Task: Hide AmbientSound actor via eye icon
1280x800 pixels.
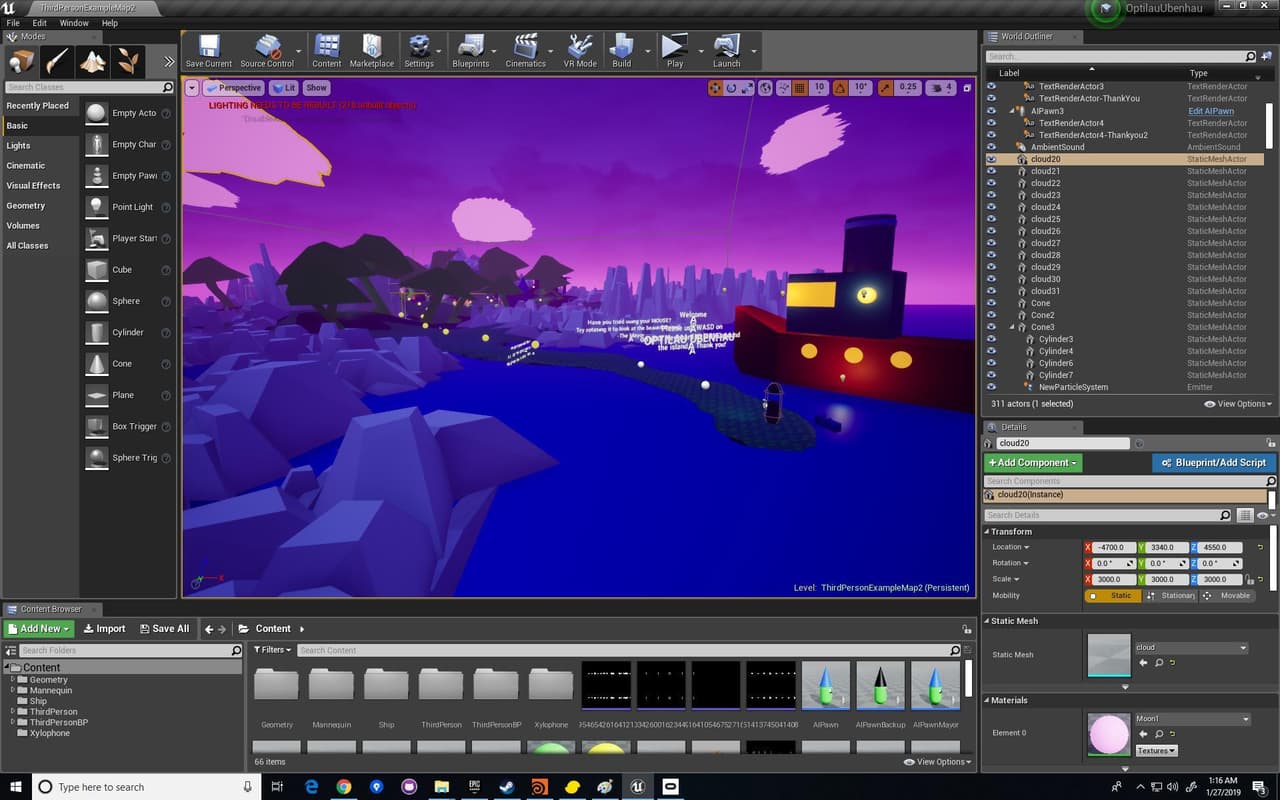Action: [991, 147]
